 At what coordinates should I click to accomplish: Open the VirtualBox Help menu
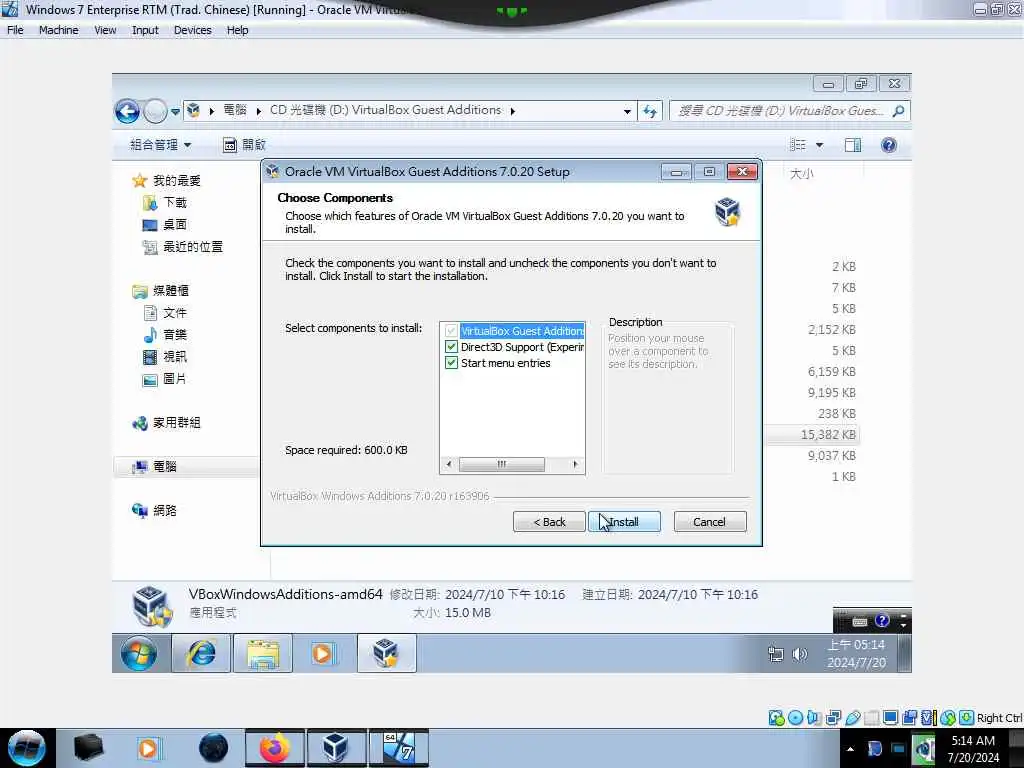(238, 30)
